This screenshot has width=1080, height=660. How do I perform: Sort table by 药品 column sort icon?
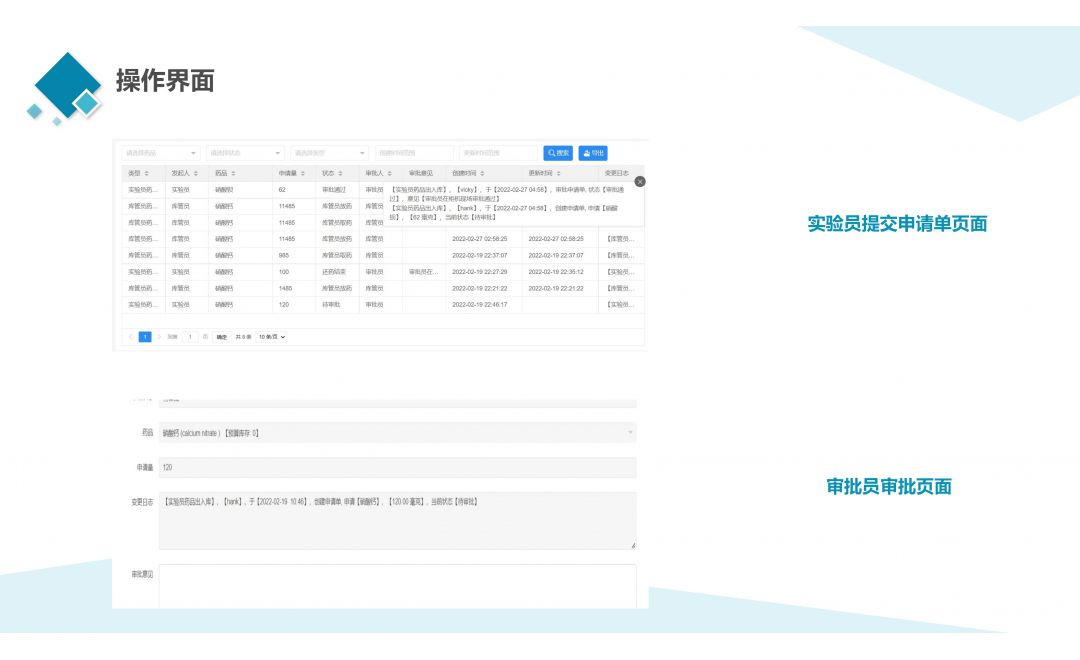point(234,174)
